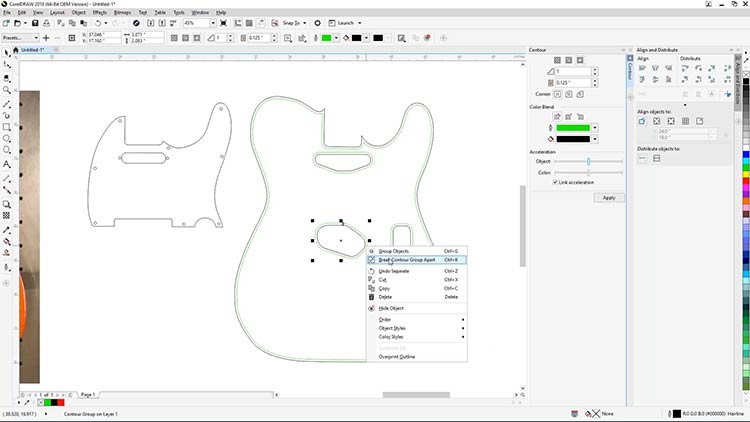Create a new document via toolbar icon
The image size is (750, 422).
pos(6,23)
